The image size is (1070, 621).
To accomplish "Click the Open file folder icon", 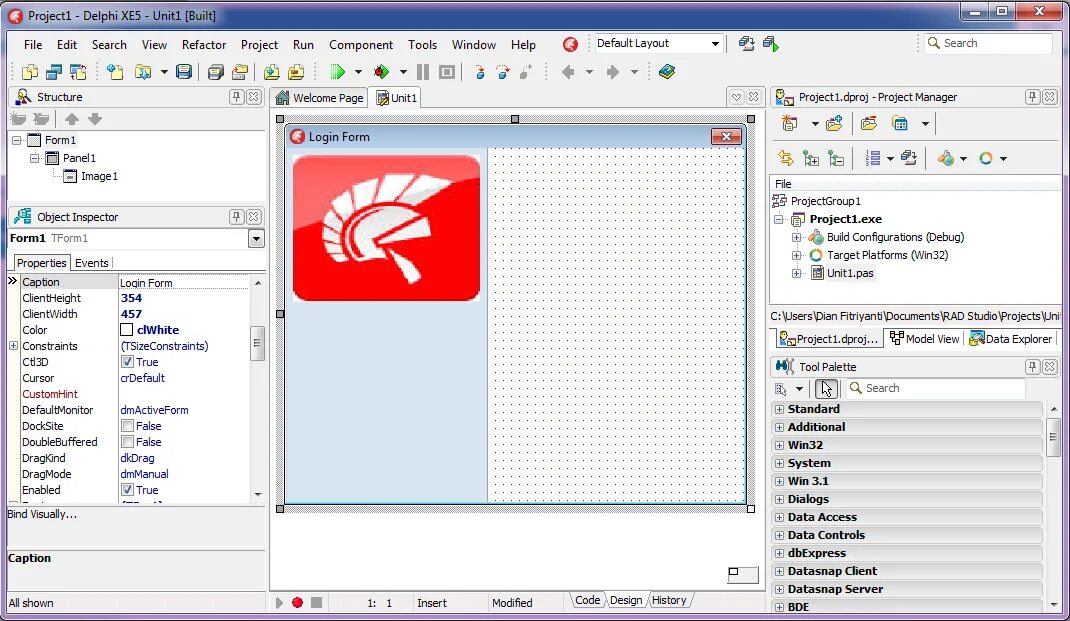I will 143,72.
